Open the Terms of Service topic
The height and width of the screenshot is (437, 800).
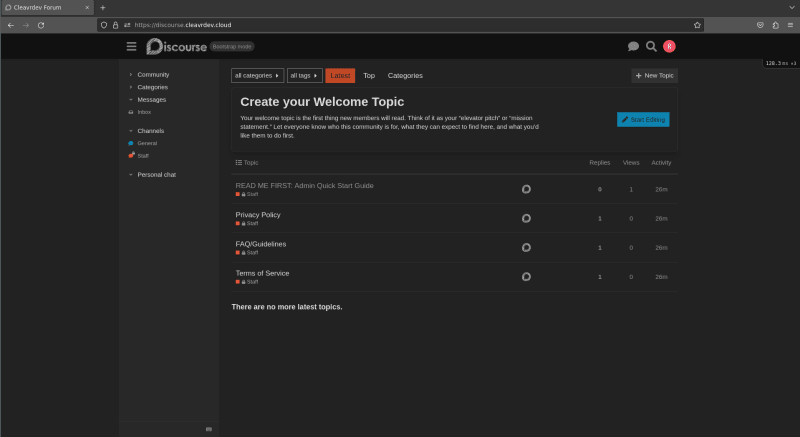point(262,273)
